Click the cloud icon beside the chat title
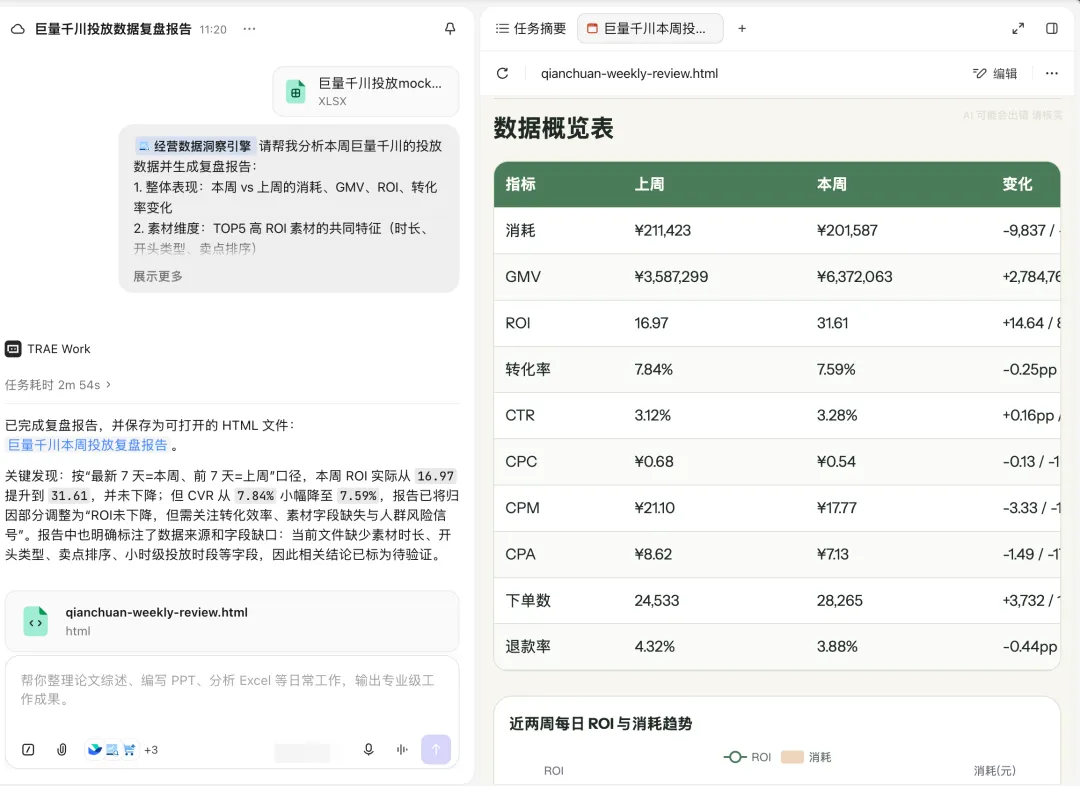 18,29
